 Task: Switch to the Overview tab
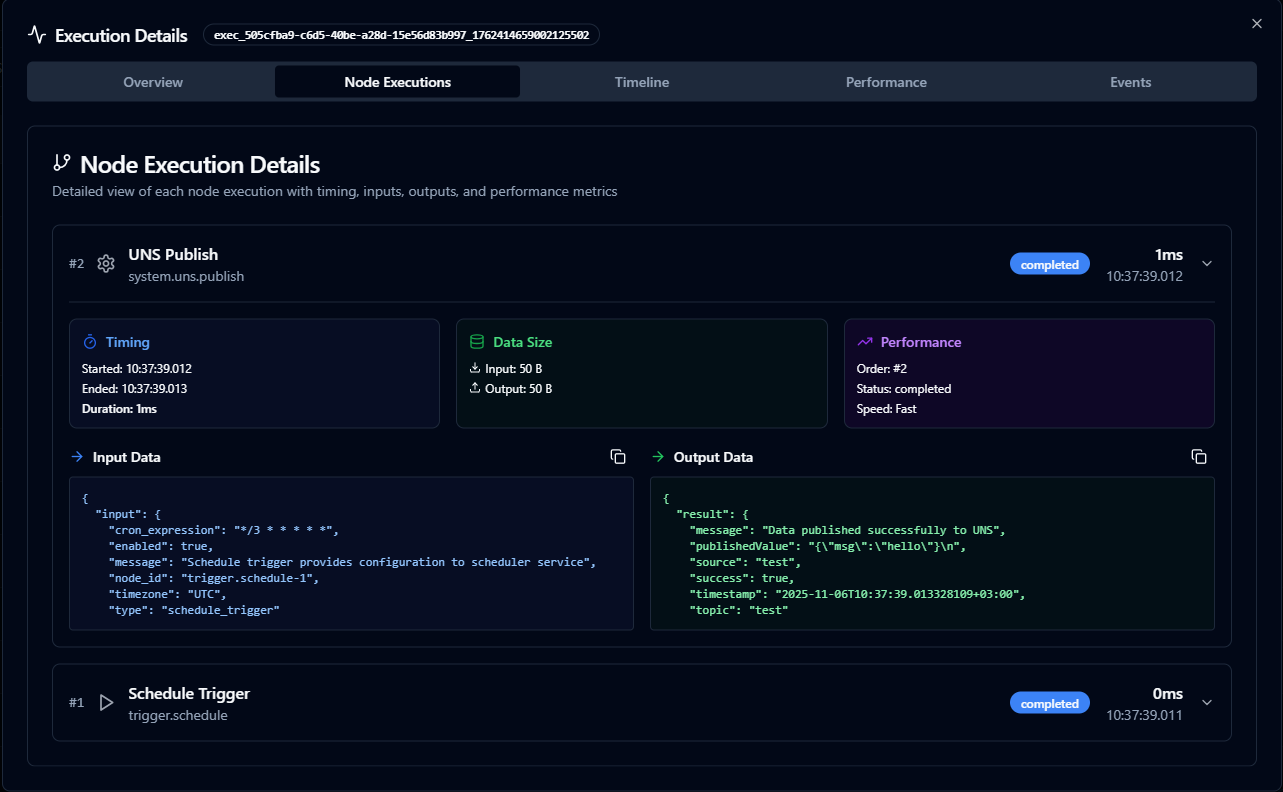tap(153, 82)
